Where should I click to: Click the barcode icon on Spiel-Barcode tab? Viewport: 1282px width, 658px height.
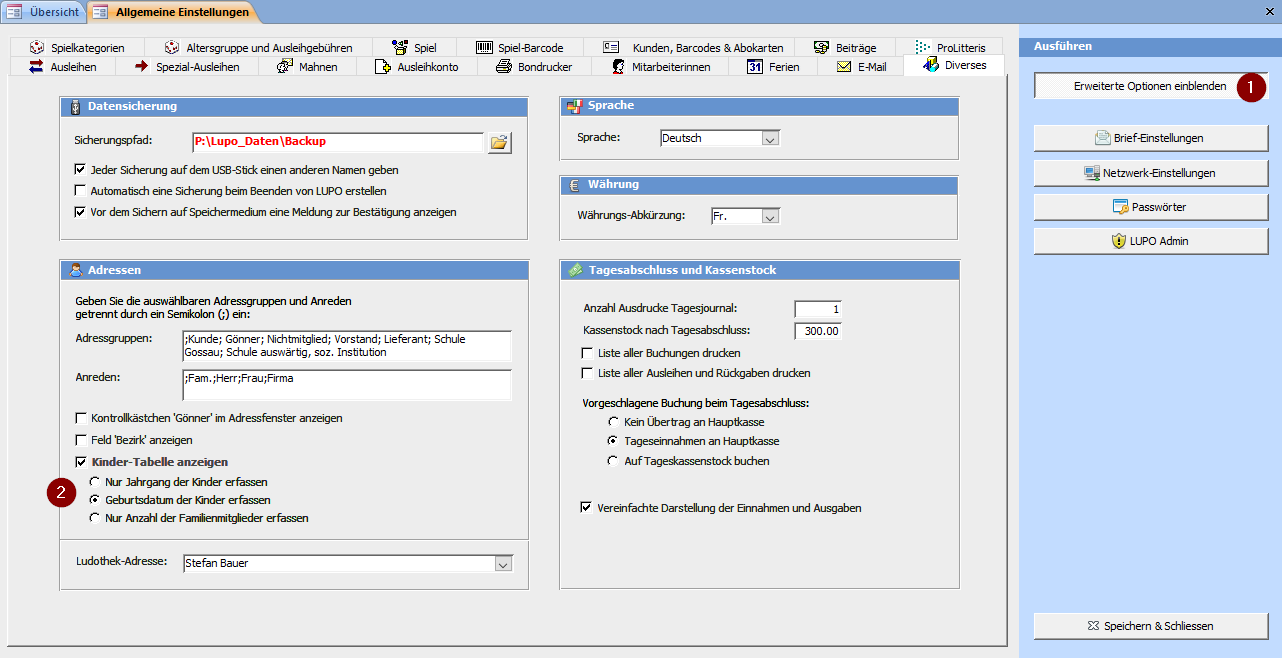[x=484, y=47]
